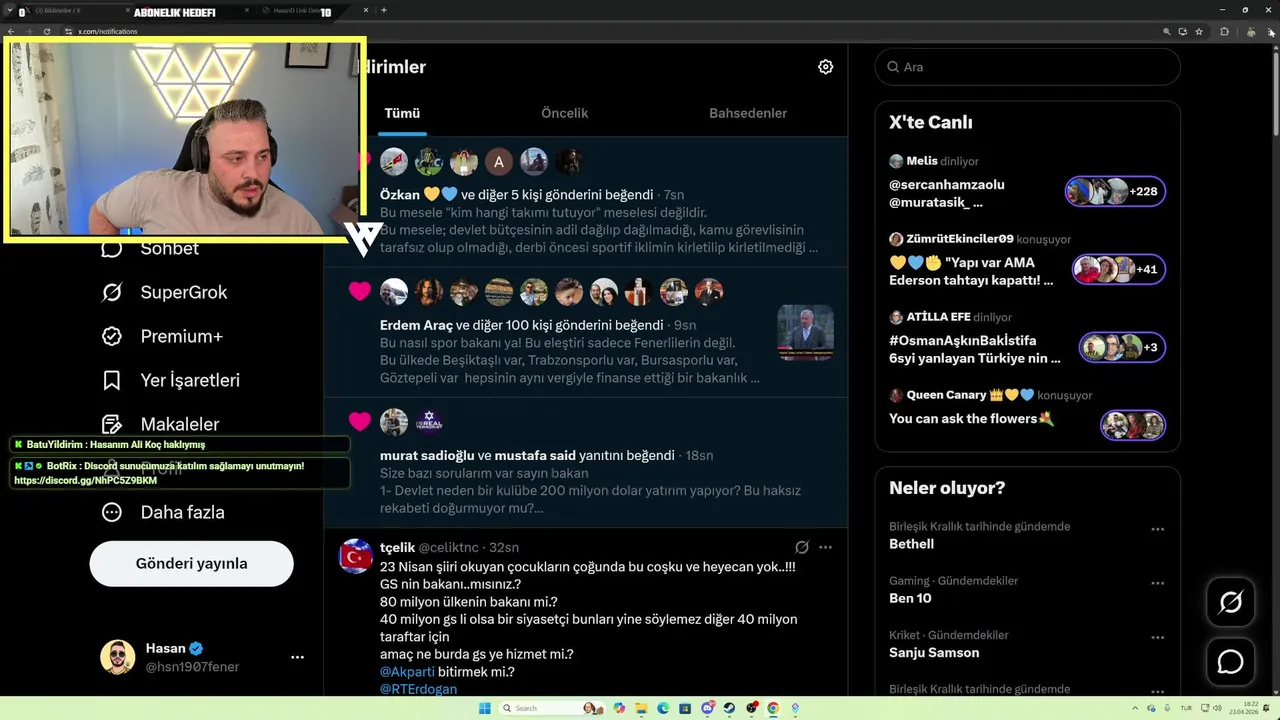Open Erdem Araç and 100 others notification
This screenshot has width=1280, height=720.
(586, 332)
